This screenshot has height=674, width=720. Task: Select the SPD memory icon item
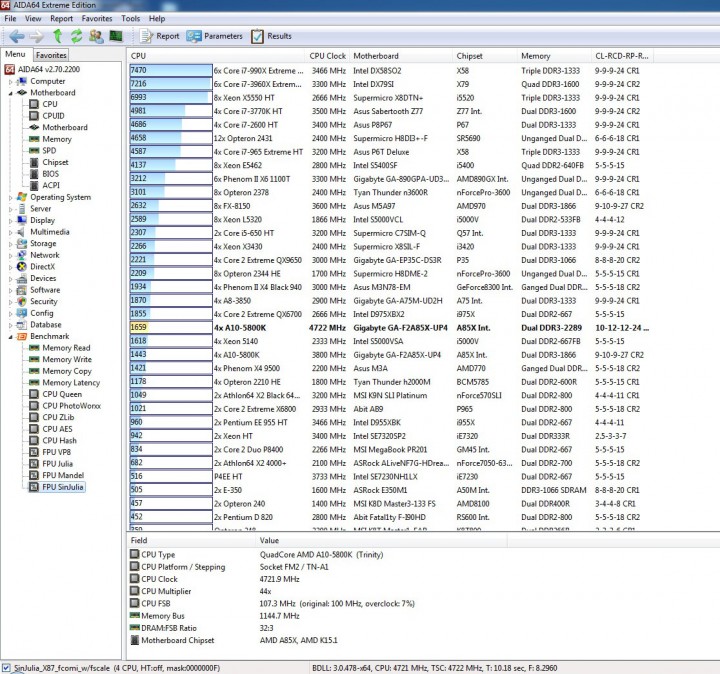pos(34,151)
